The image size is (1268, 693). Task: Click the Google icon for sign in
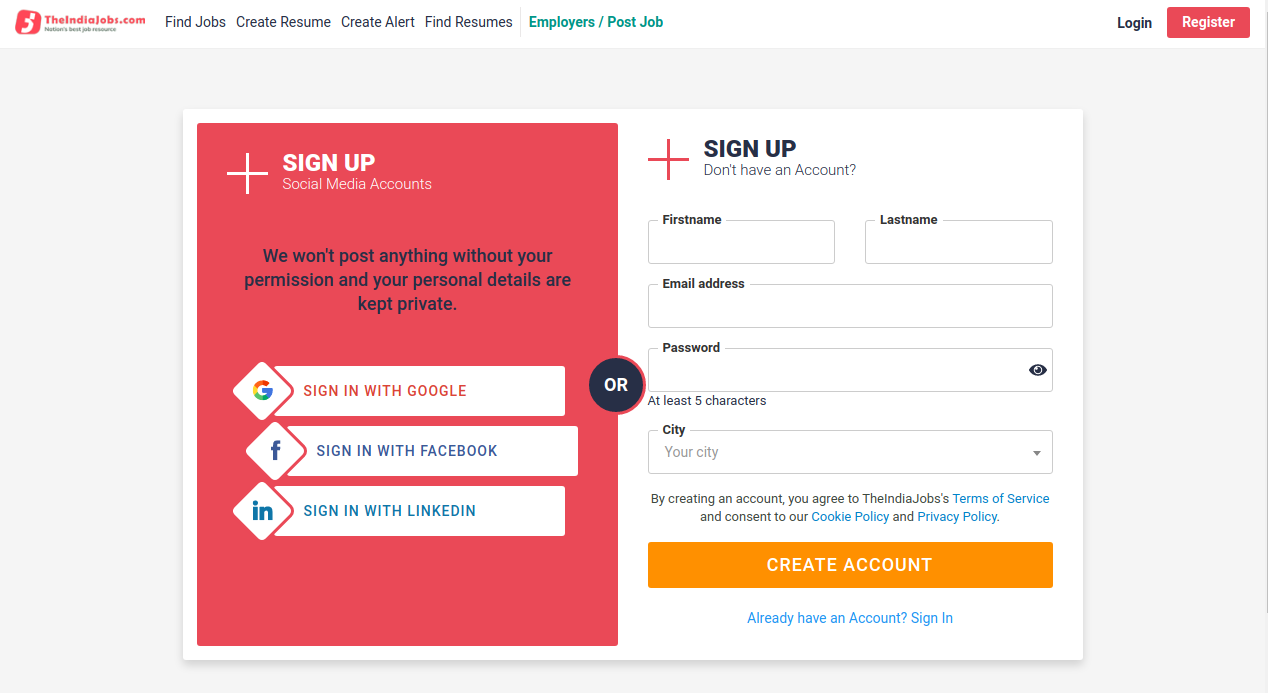click(262, 391)
